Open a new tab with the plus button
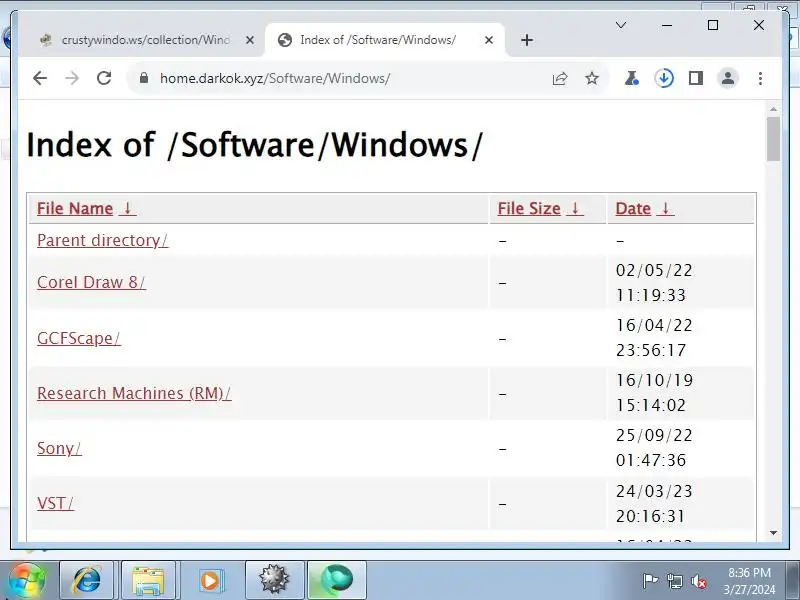 [527, 40]
